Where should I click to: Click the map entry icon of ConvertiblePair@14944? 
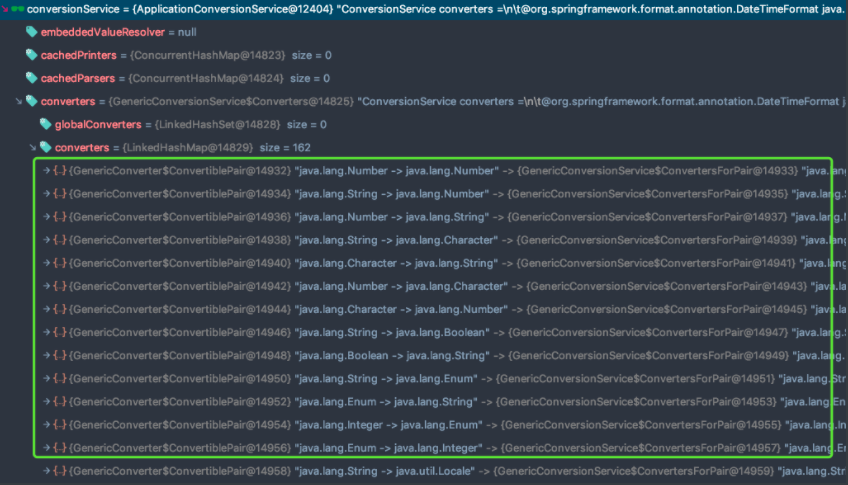59,309
